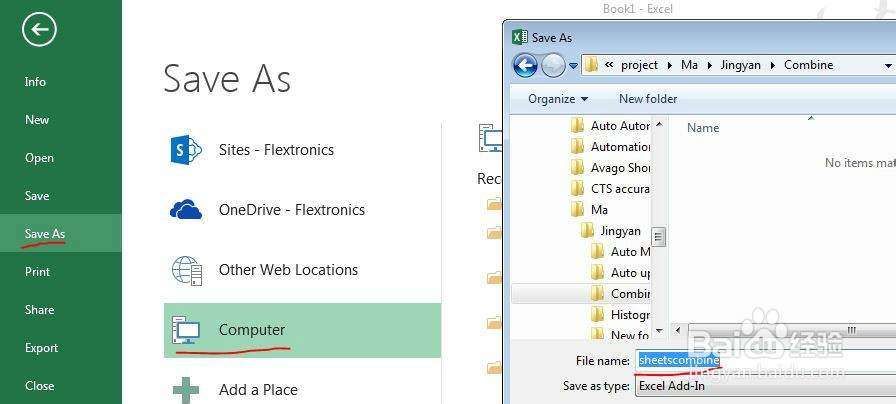
Task: Go to the Open page
Action: [x=39, y=158]
